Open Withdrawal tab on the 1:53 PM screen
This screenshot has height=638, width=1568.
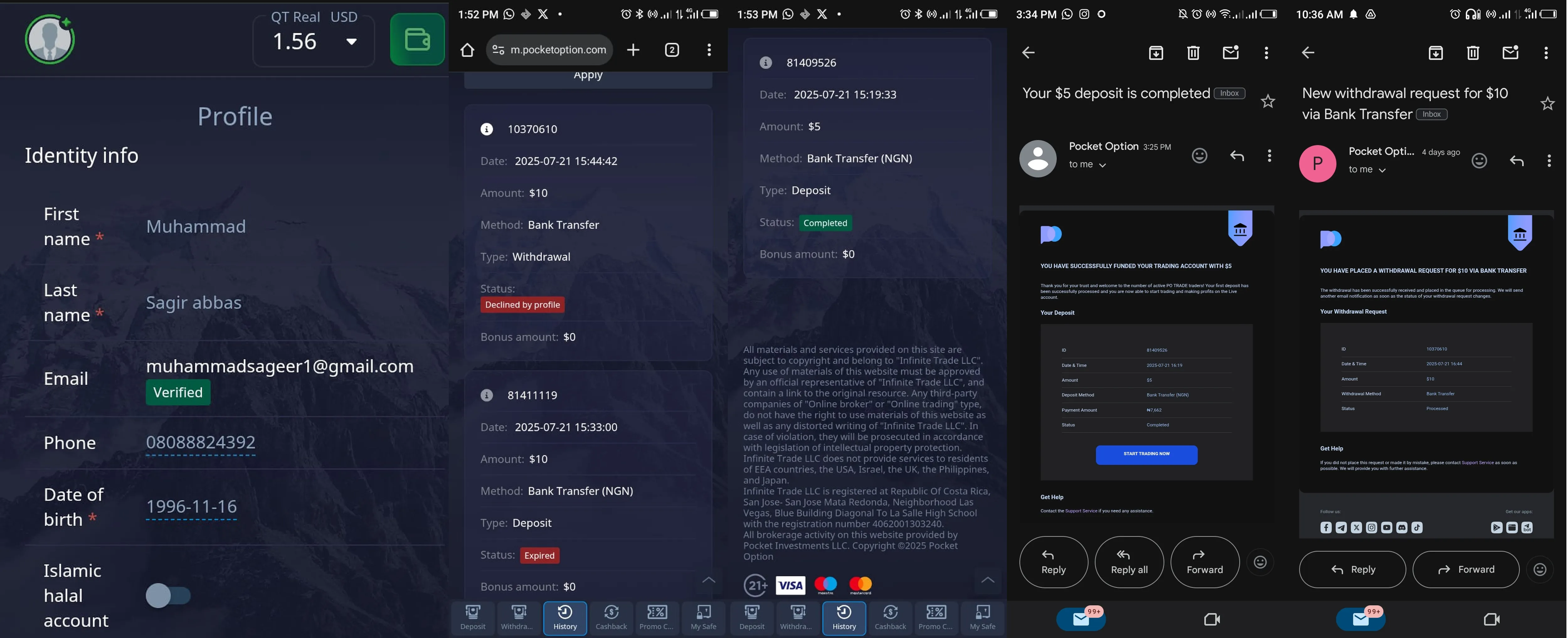(796, 618)
